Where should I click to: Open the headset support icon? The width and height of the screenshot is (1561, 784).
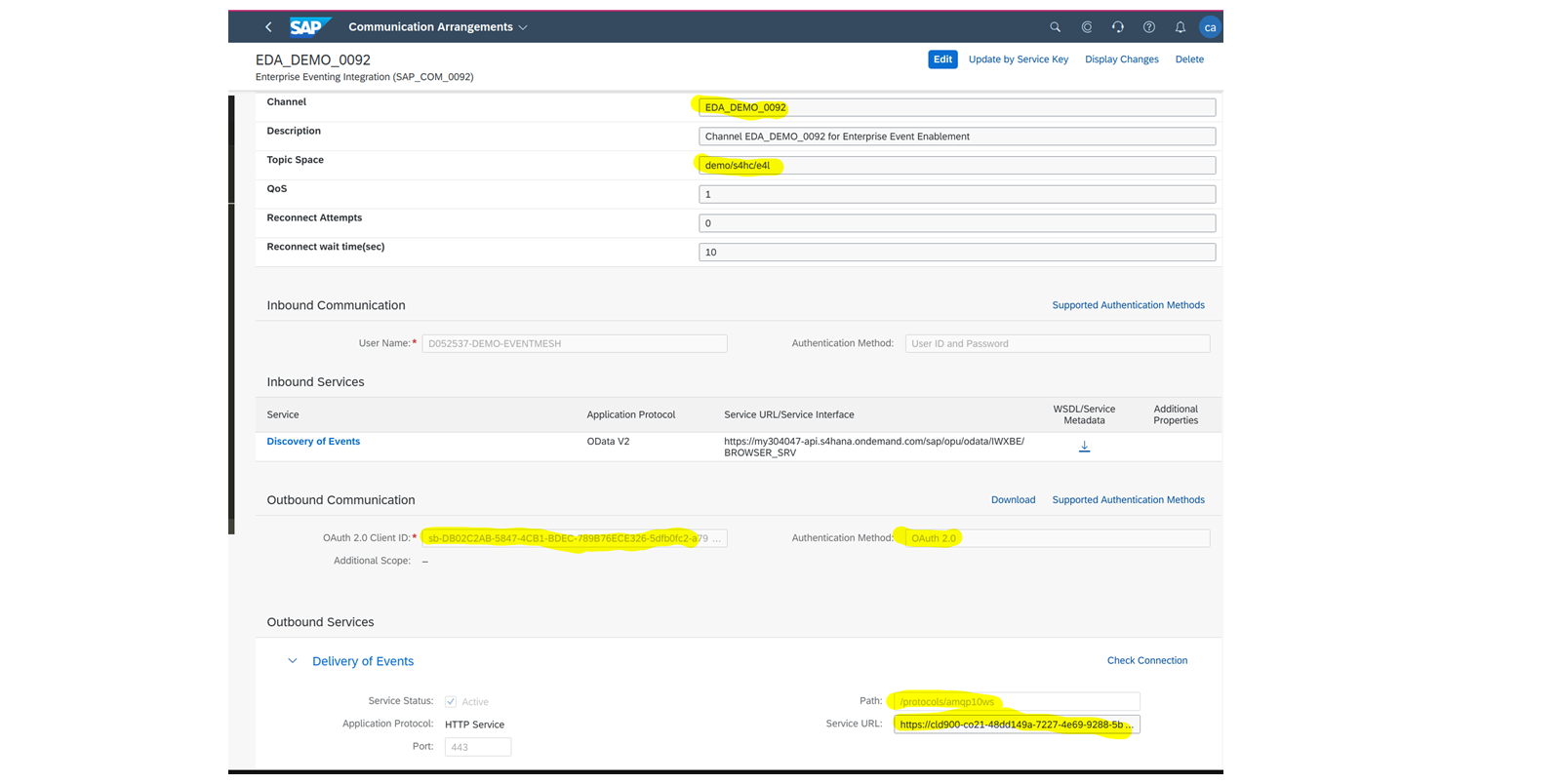click(1117, 27)
